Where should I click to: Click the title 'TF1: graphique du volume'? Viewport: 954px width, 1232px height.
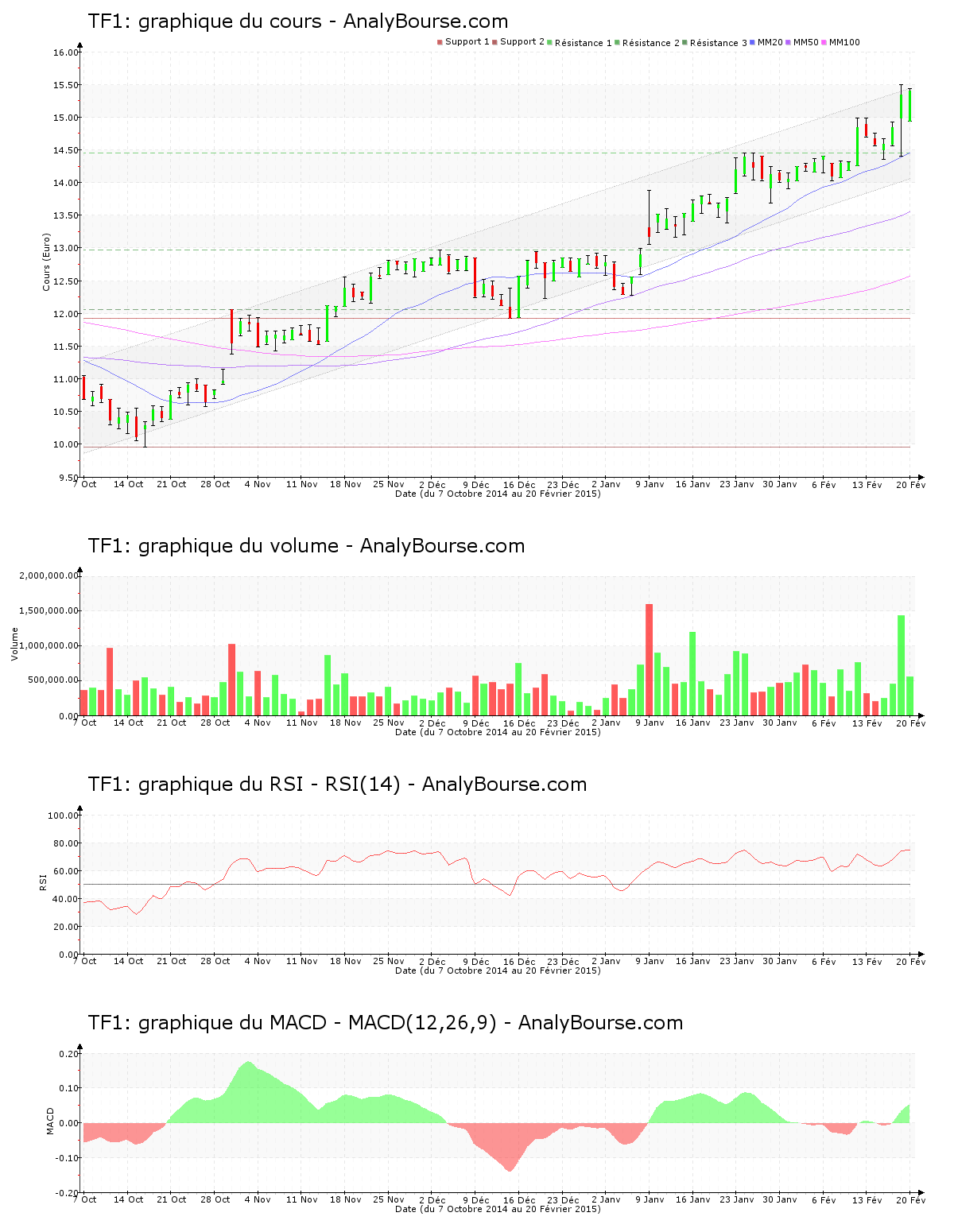click(213, 546)
